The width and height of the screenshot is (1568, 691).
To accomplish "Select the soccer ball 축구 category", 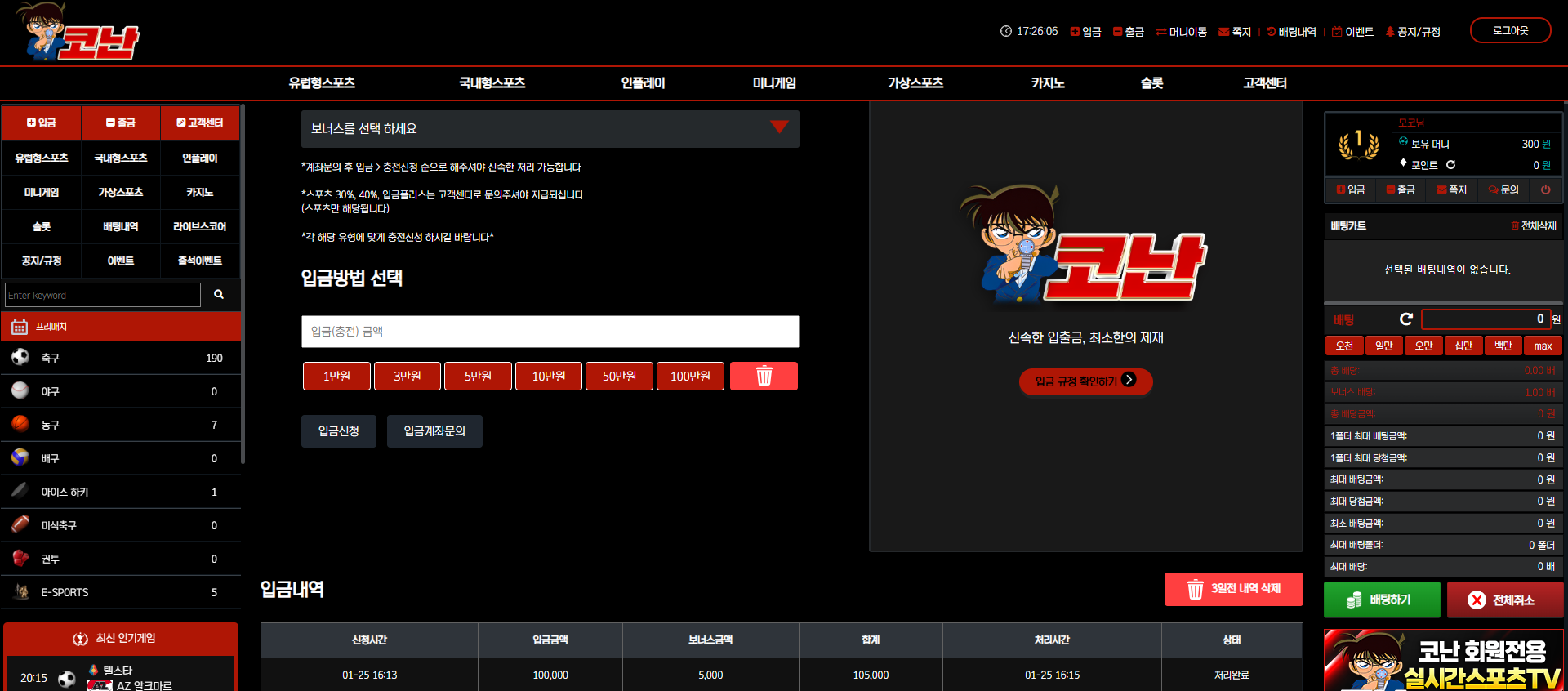I will (121, 358).
